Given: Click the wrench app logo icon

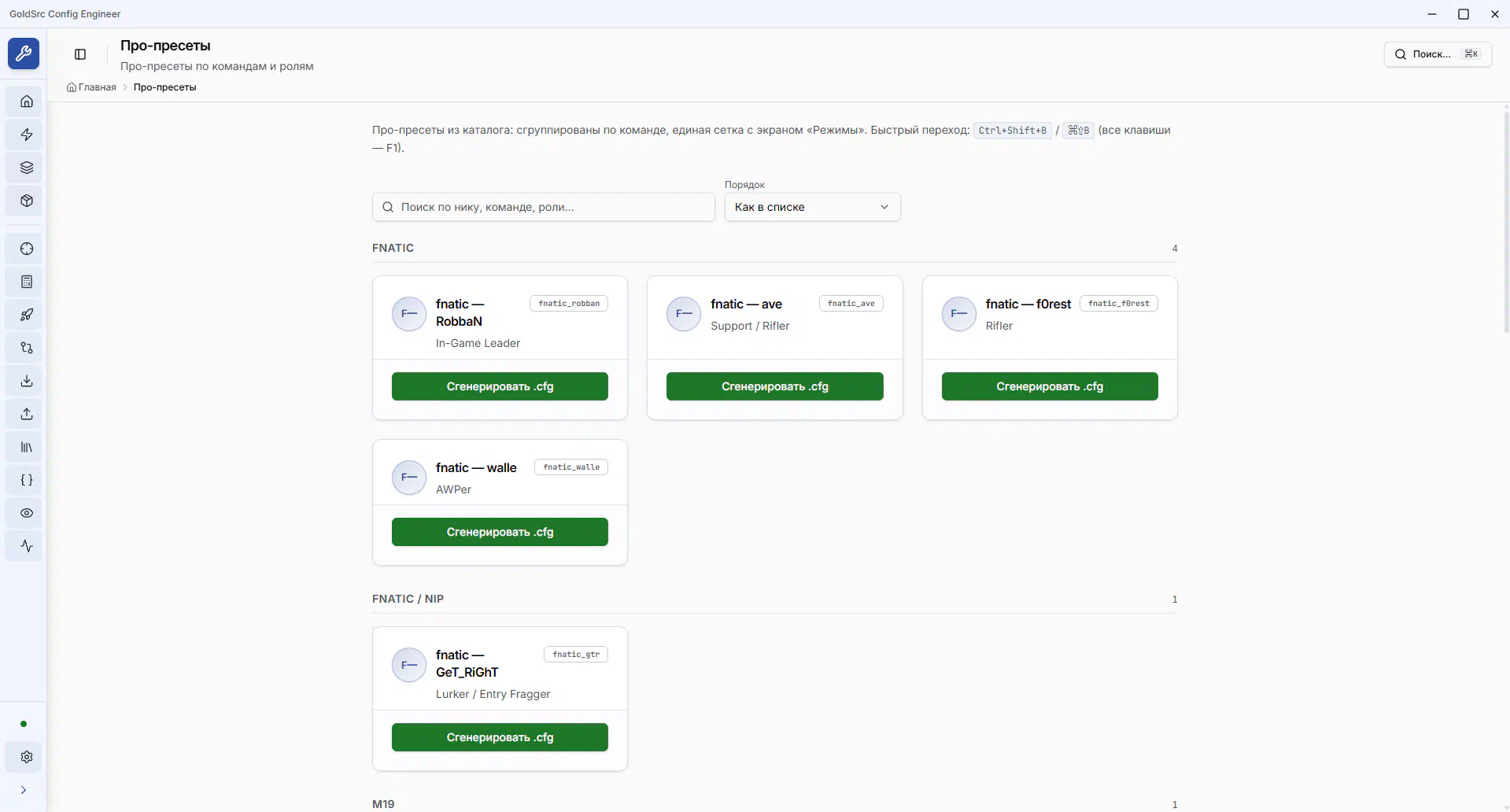Looking at the screenshot, I should point(24,54).
